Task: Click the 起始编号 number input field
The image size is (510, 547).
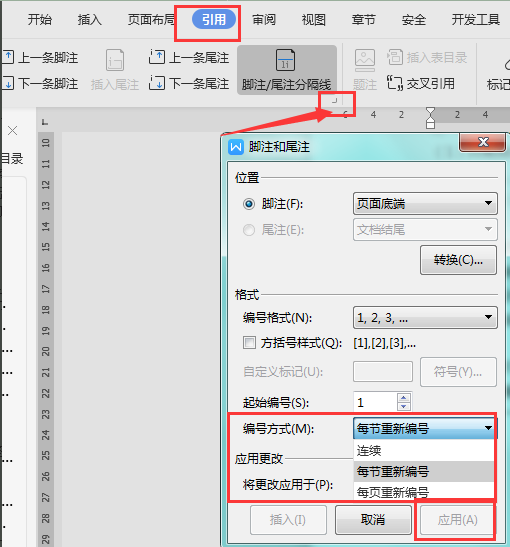Action: pyautogui.click(x=375, y=402)
